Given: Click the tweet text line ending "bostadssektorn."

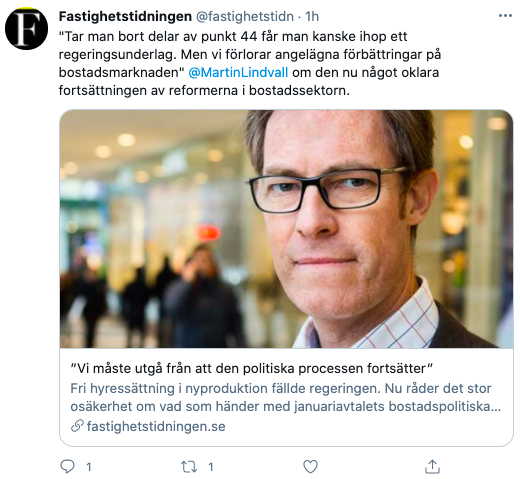Looking at the screenshot, I should point(204,90).
